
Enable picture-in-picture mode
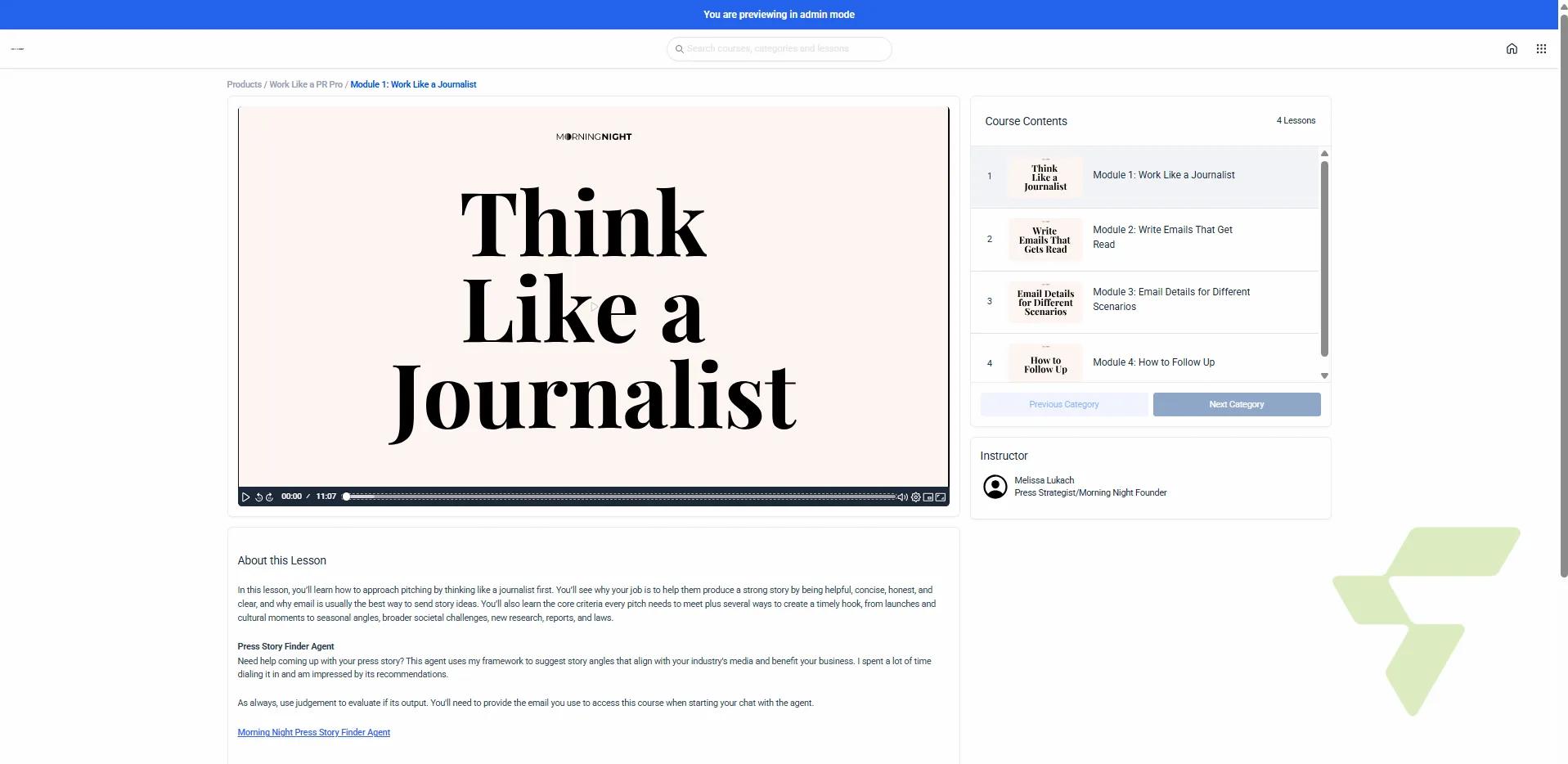[x=928, y=497]
